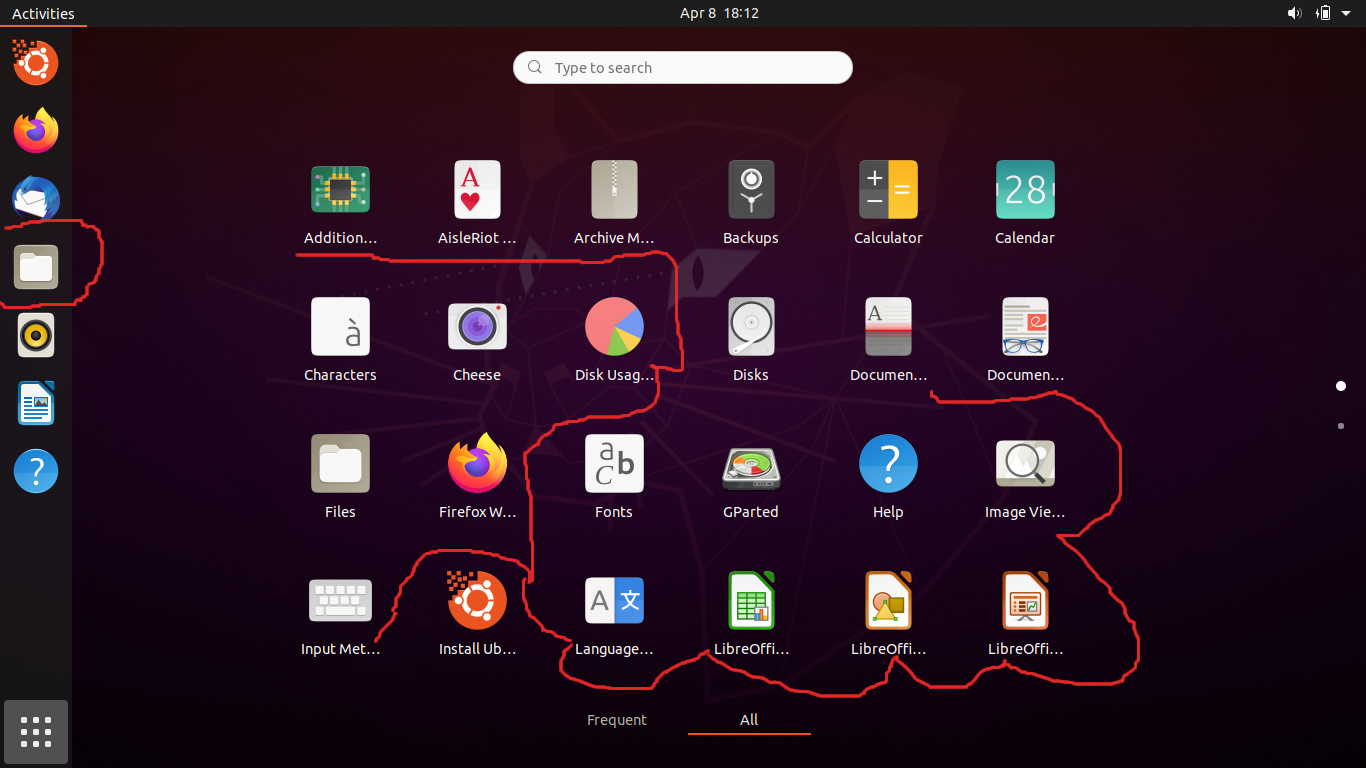Expand the system menu arrow in the top bar
The height and width of the screenshot is (768, 1366).
pos(1346,13)
